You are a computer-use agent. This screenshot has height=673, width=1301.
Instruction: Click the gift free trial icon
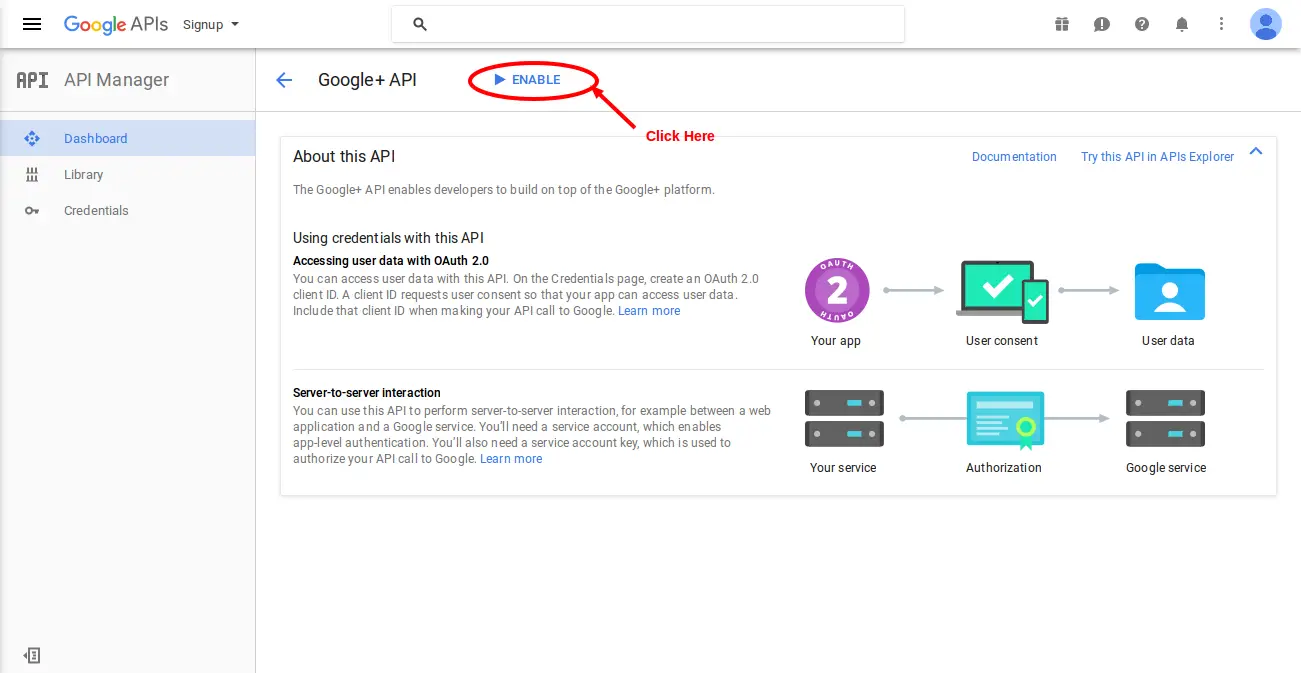pos(1062,24)
